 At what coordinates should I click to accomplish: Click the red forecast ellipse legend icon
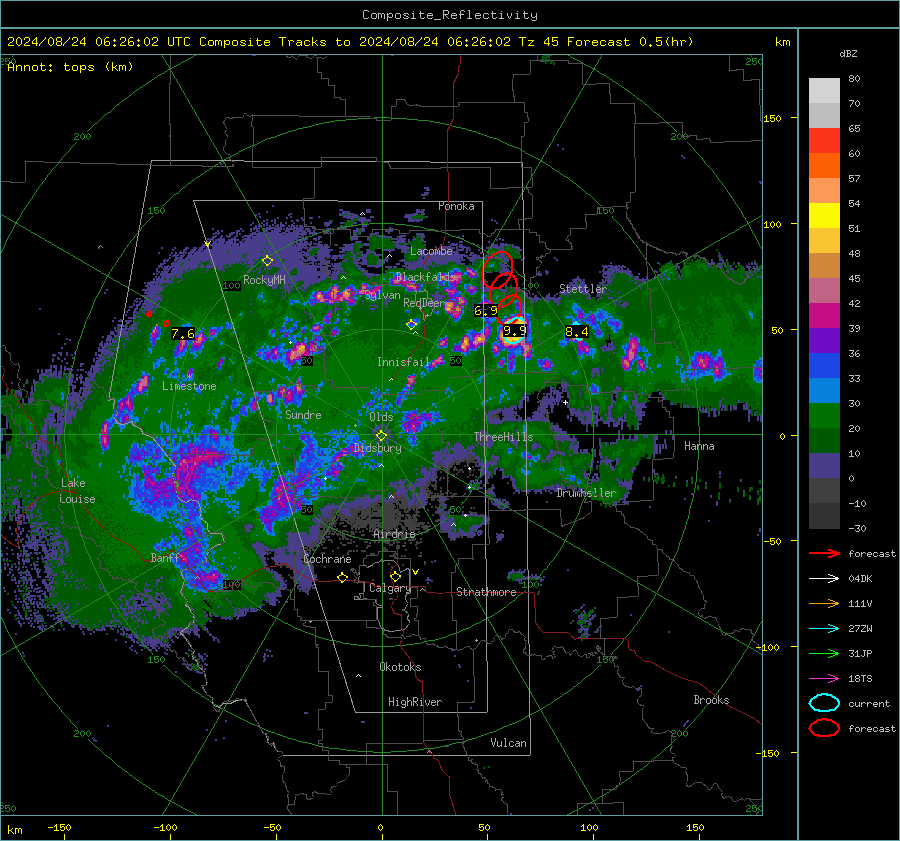pos(824,728)
